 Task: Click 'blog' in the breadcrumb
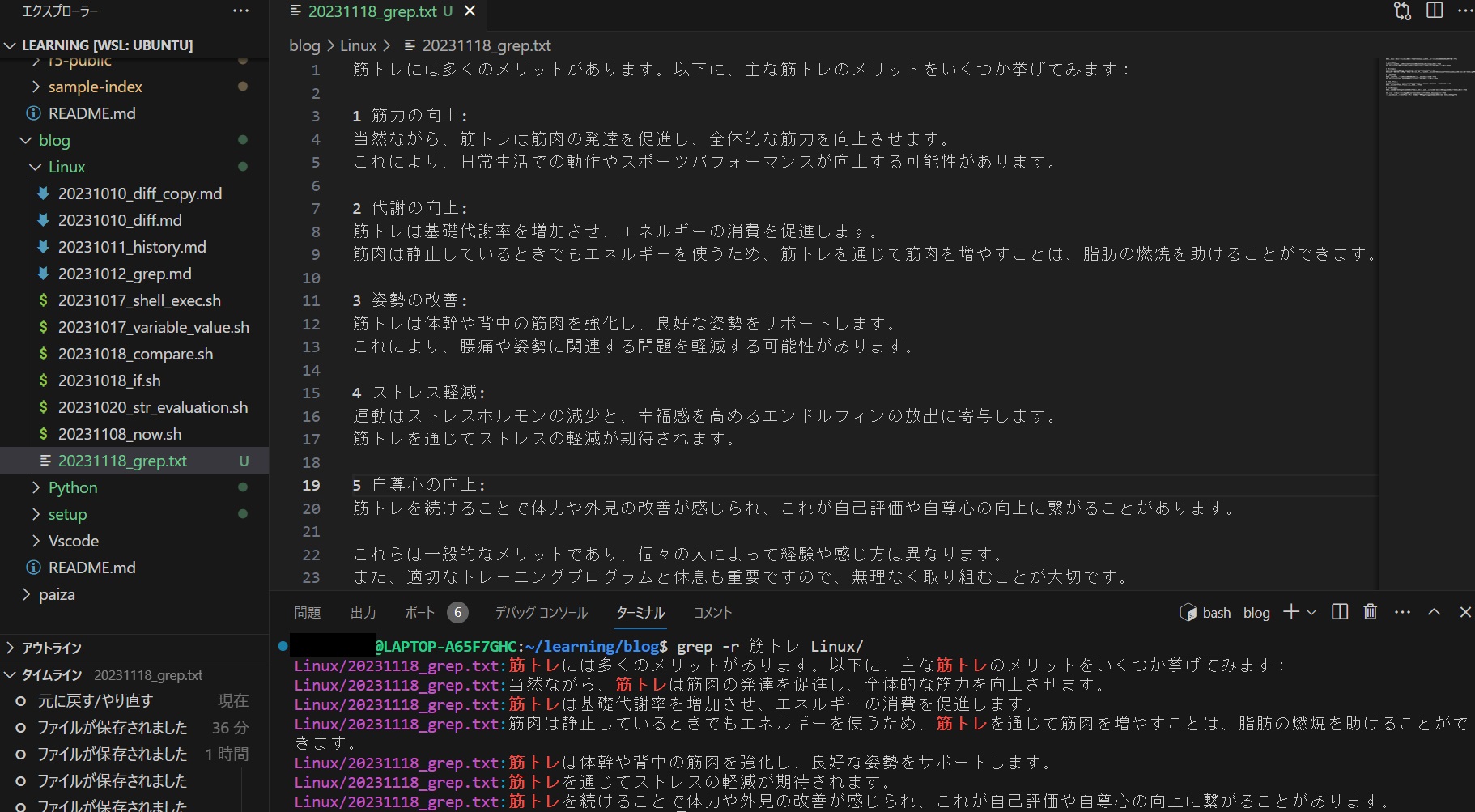pyautogui.click(x=304, y=45)
